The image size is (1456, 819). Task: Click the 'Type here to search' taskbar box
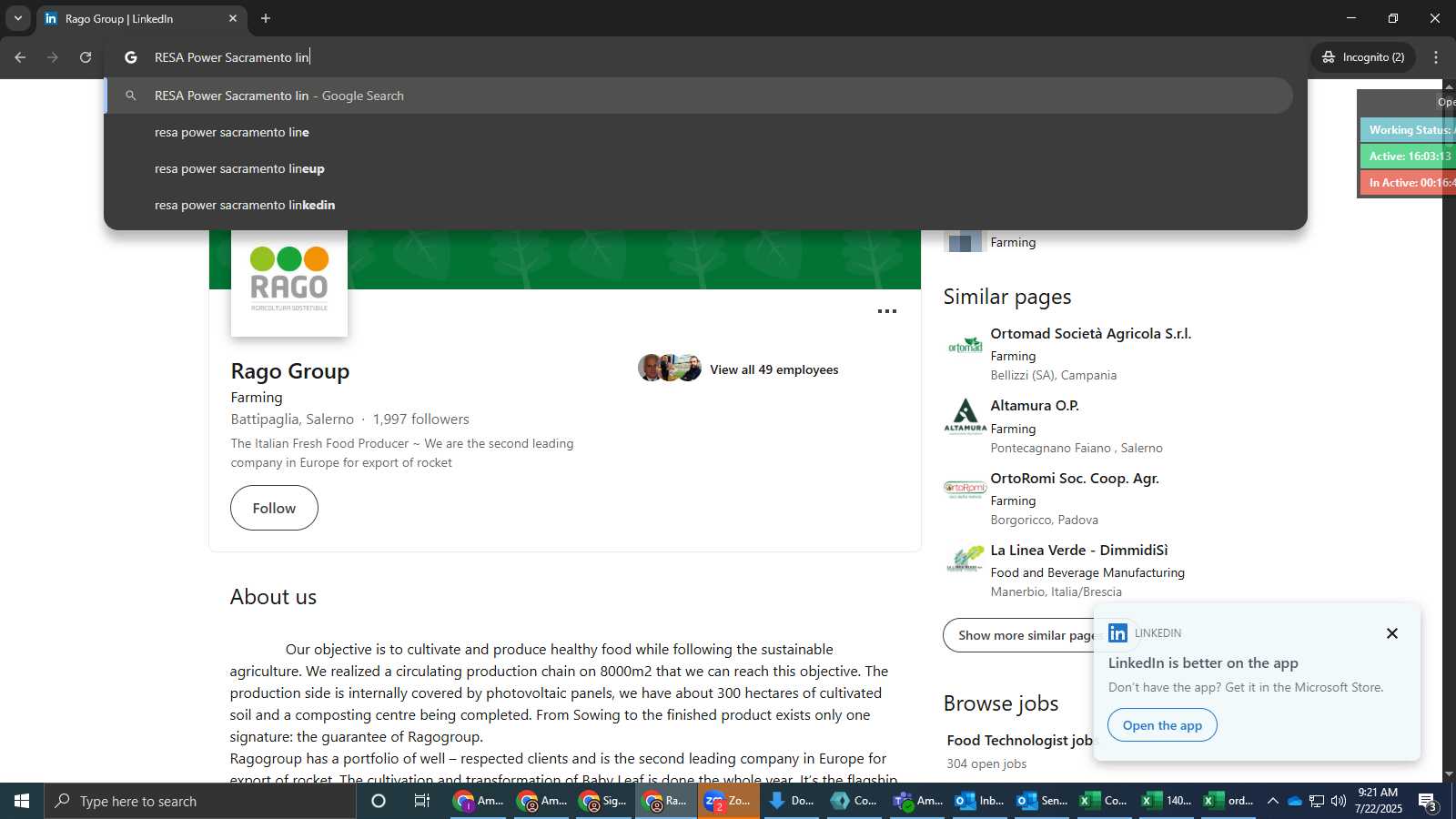click(200, 801)
